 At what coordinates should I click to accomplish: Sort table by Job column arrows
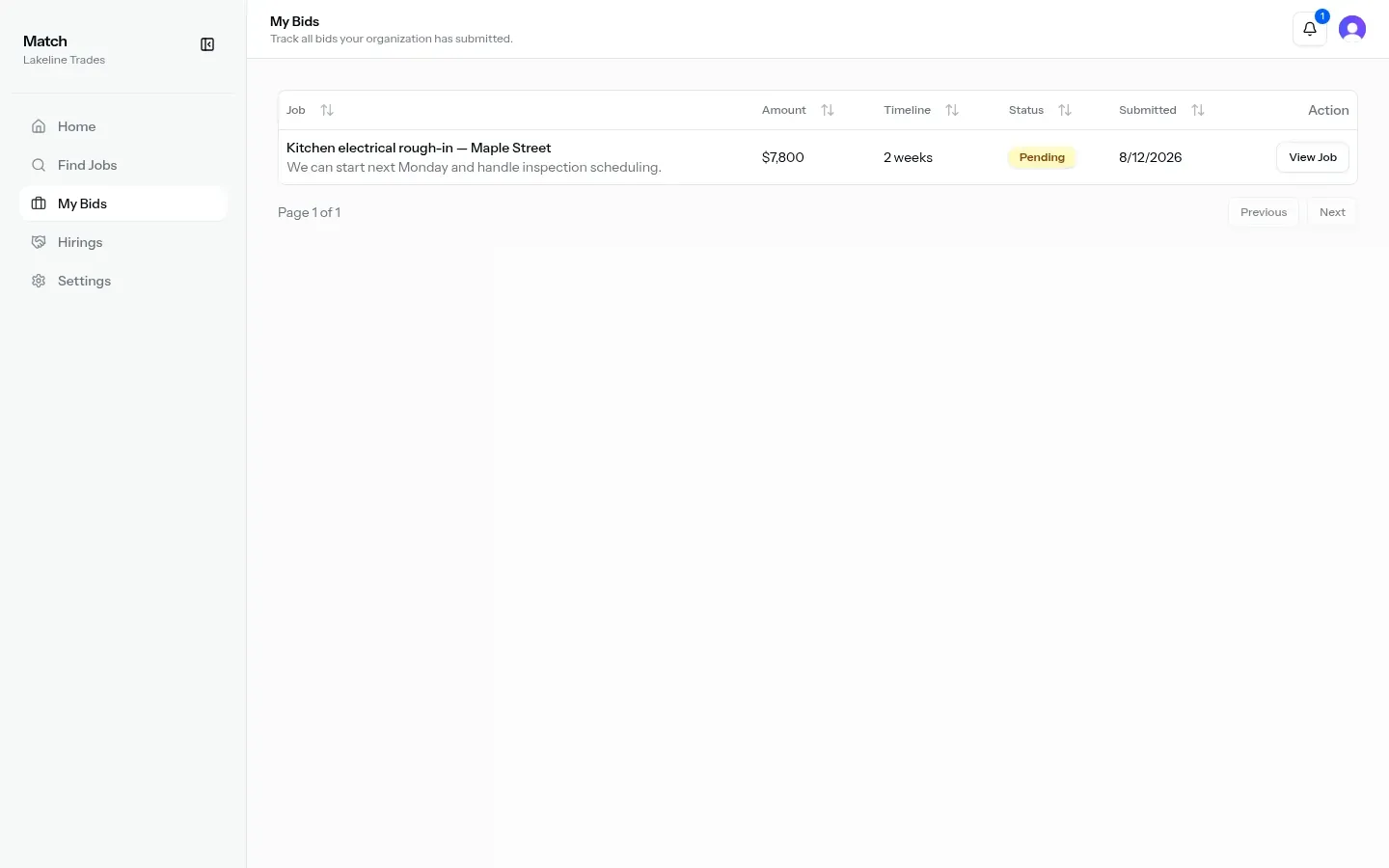327,110
